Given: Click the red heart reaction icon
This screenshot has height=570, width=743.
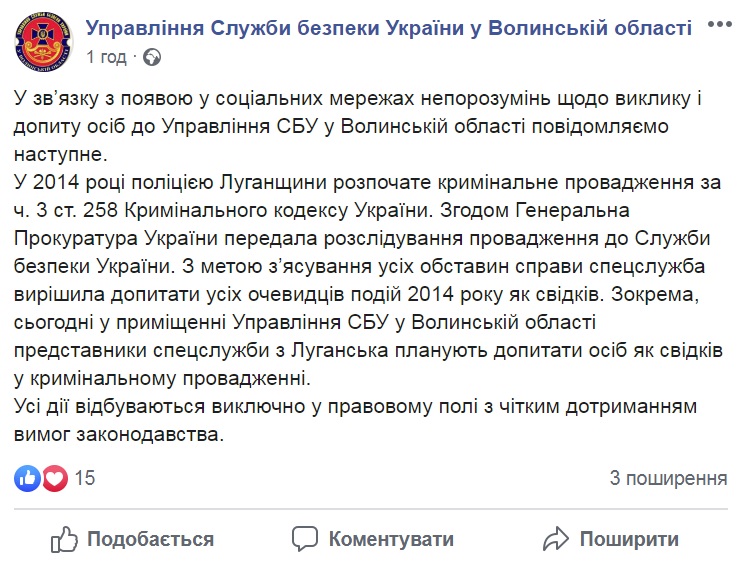Looking at the screenshot, I should pos(55,478).
